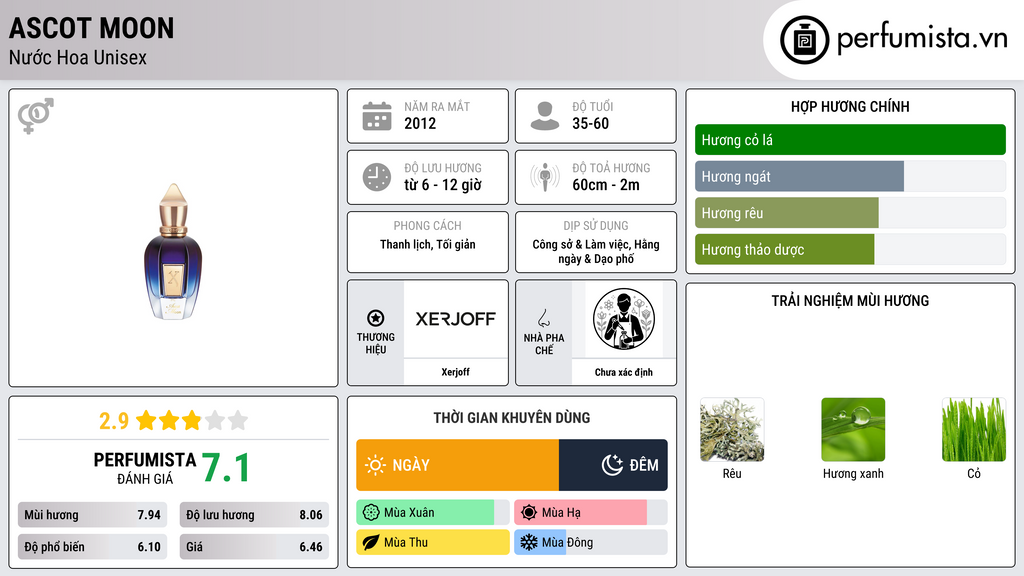Click the unisex gender symbol icon
The height and width of the screenshot is (576, 1024).
tap(36, 116)
